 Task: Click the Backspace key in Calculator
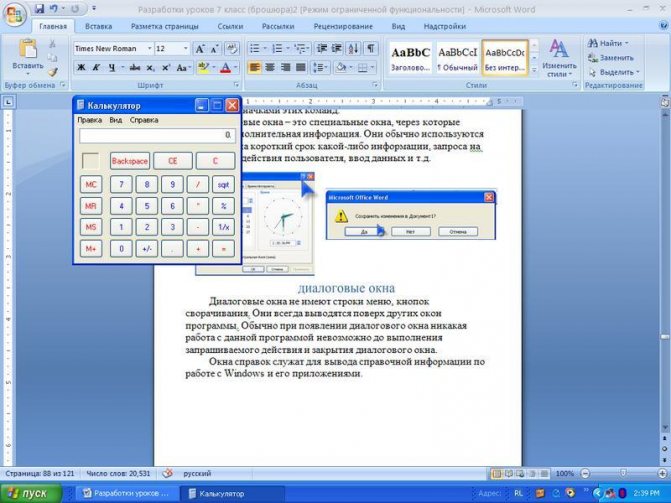[129, 160]
